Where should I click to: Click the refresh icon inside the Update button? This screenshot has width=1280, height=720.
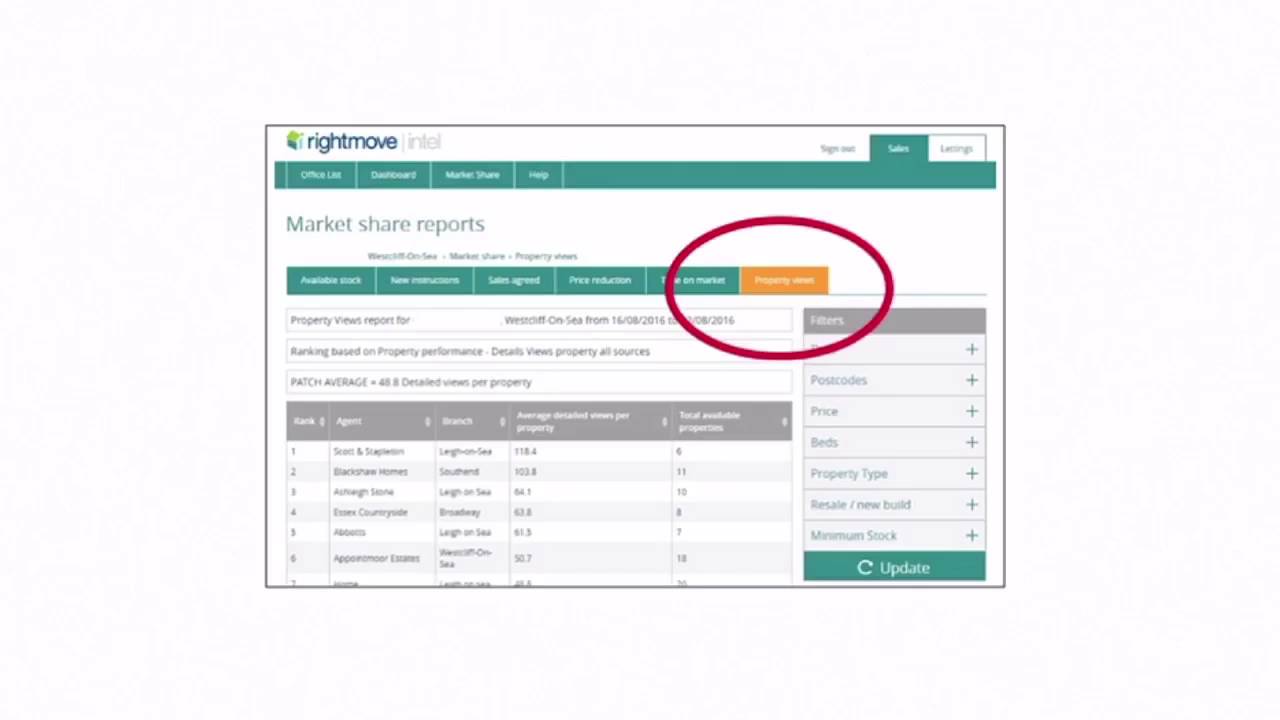point(864,567)
